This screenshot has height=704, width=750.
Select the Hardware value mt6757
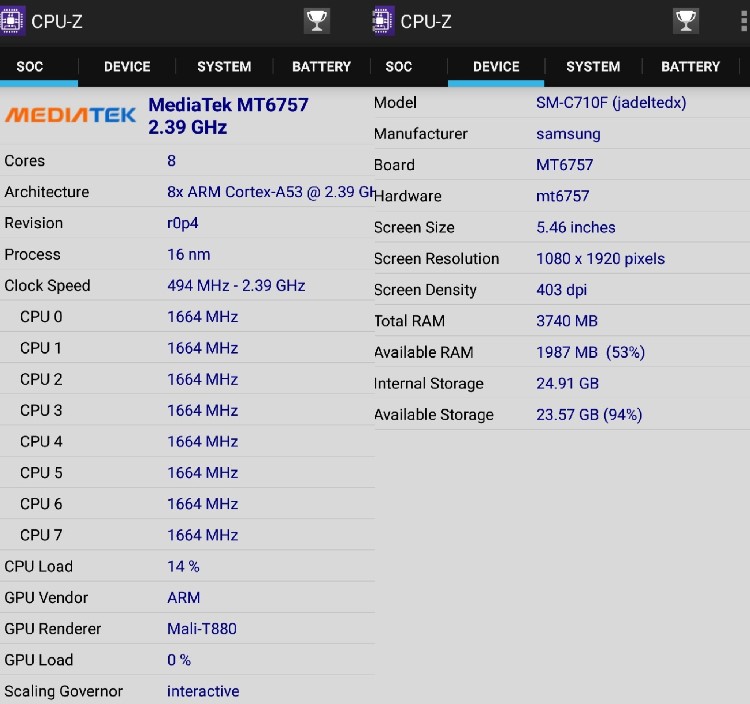tap(562, 196)
